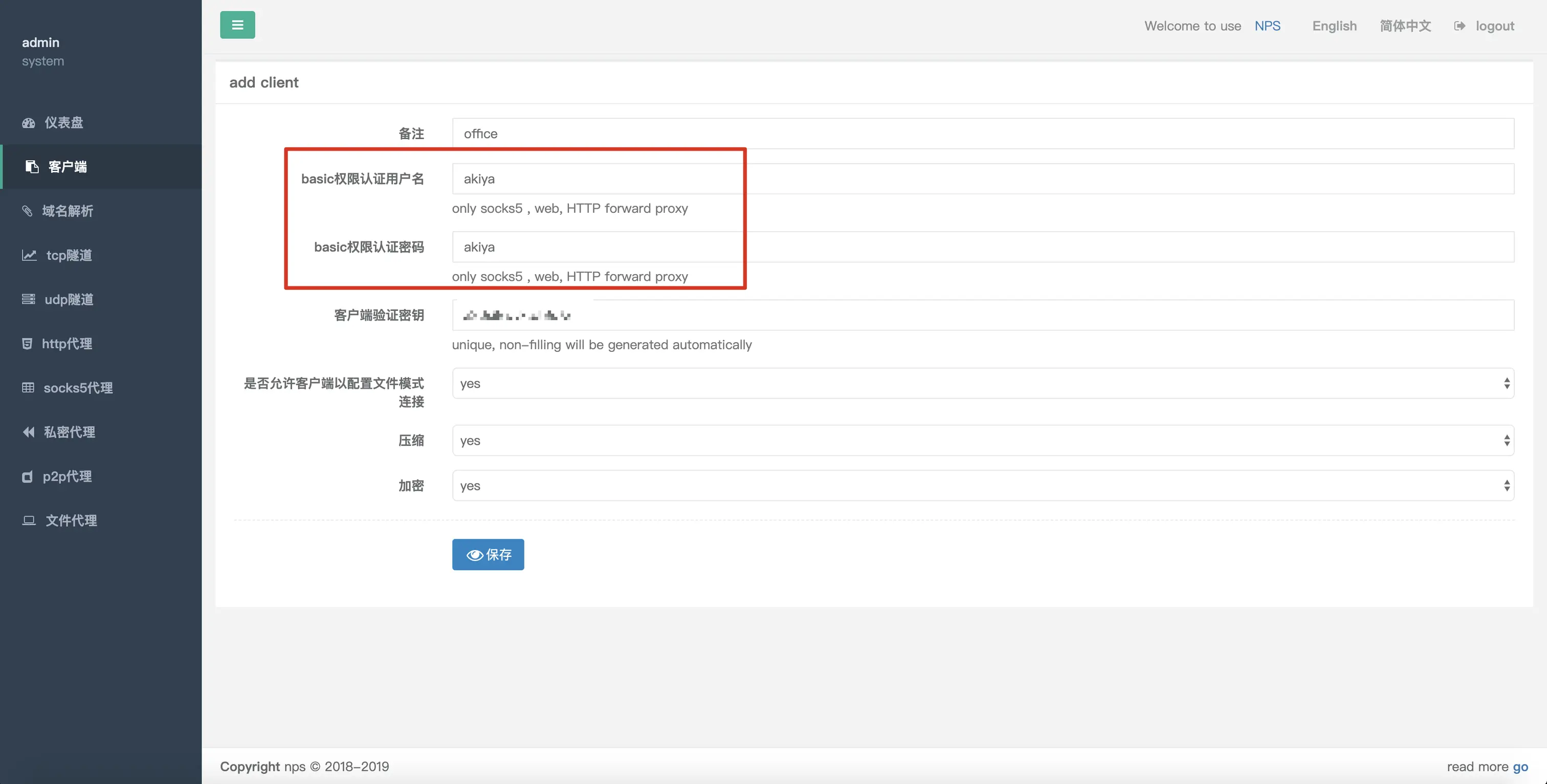Click the dashboard gauge icon beside 仪表盘
The image size is (1547, 784).
point(28,122)
